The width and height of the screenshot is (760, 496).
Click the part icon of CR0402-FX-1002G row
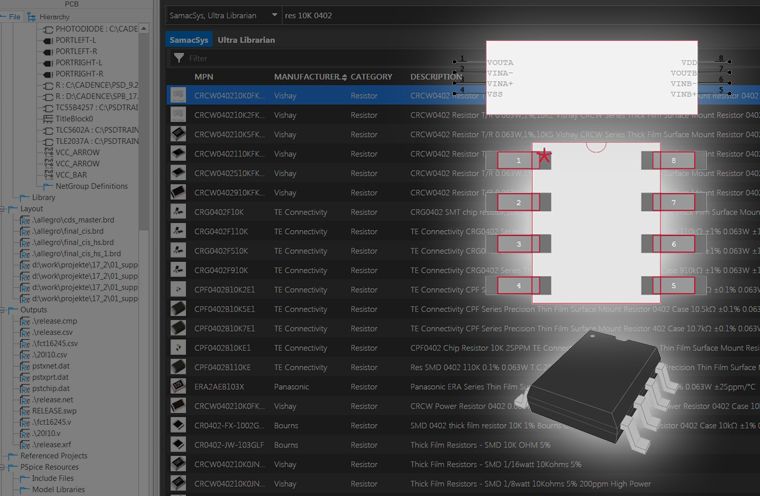178,425
